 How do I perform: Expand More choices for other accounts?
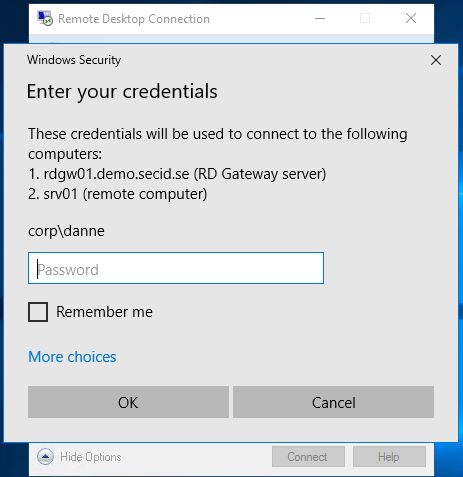(x=72, y=357)
